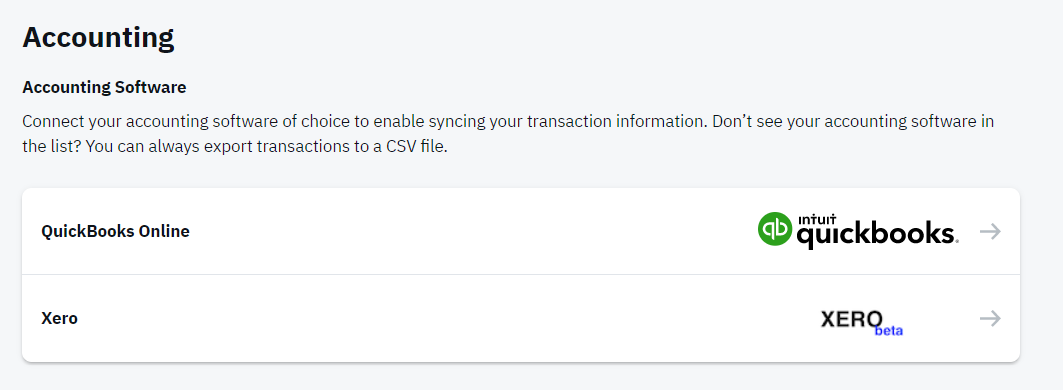Open QuickBooks Online using its right arrow
This screenshot has height=390, width=1063.
(990, 231)
